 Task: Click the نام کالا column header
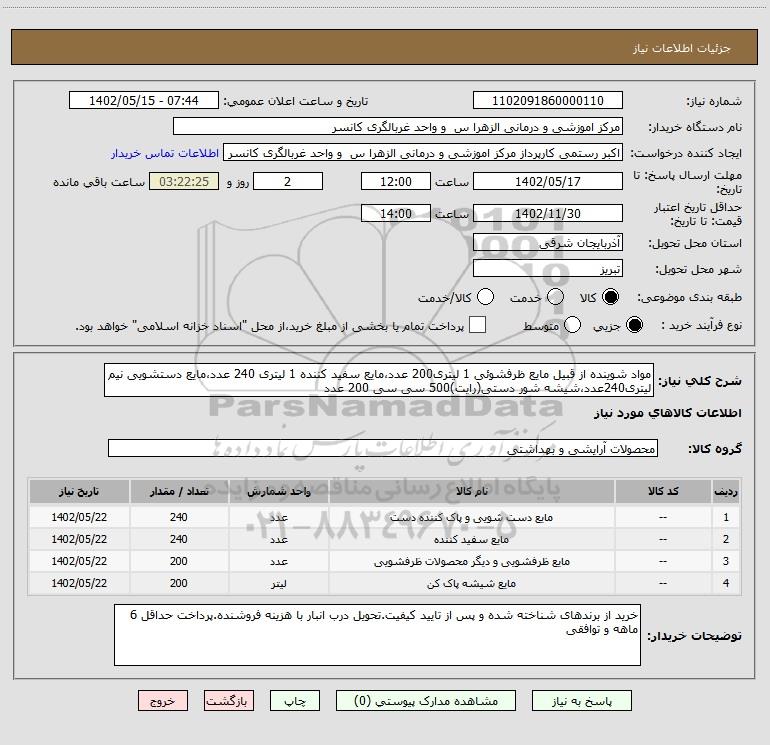tap(471, 492)
